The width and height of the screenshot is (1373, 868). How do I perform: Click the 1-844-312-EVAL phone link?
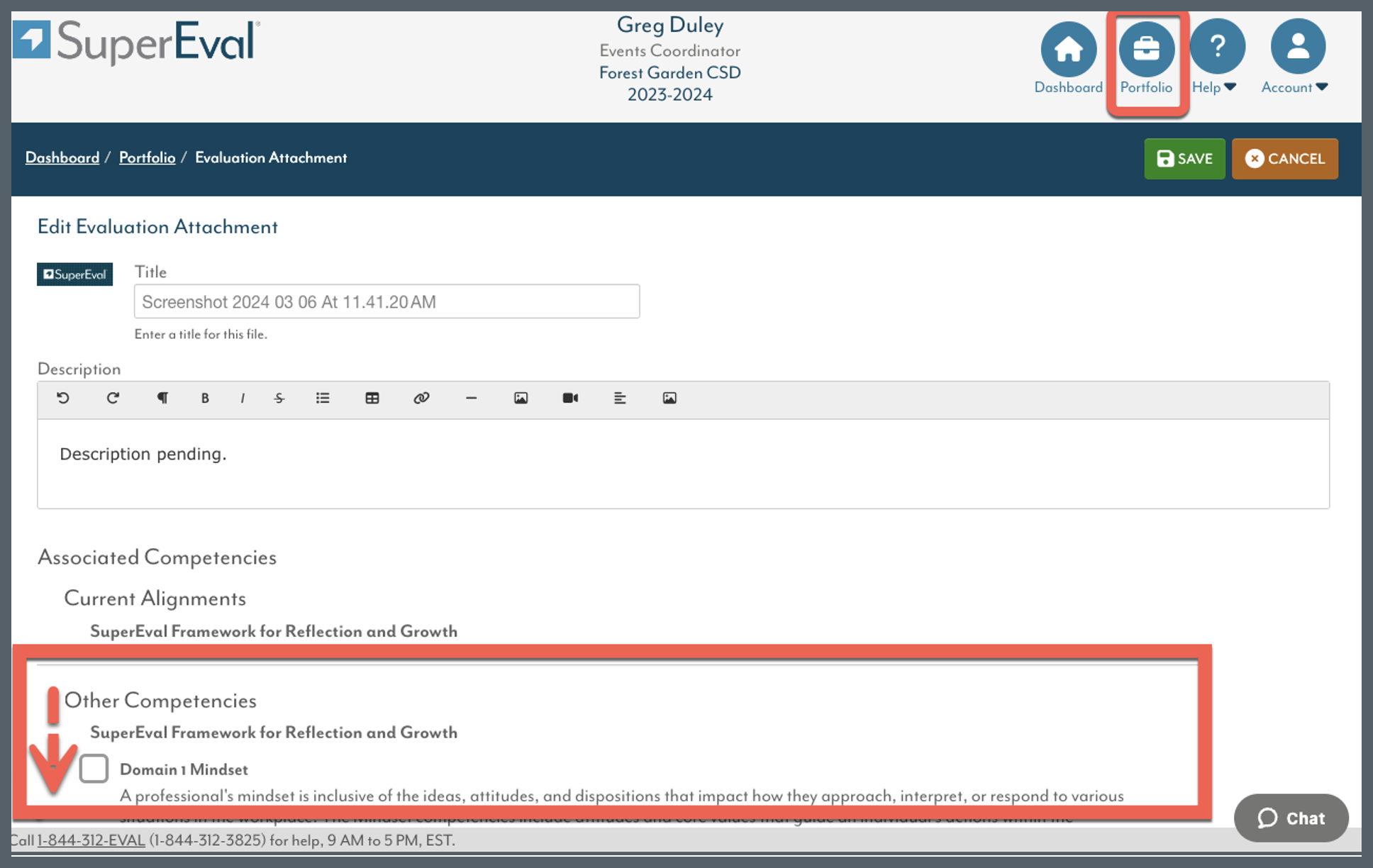click(91, 840)
